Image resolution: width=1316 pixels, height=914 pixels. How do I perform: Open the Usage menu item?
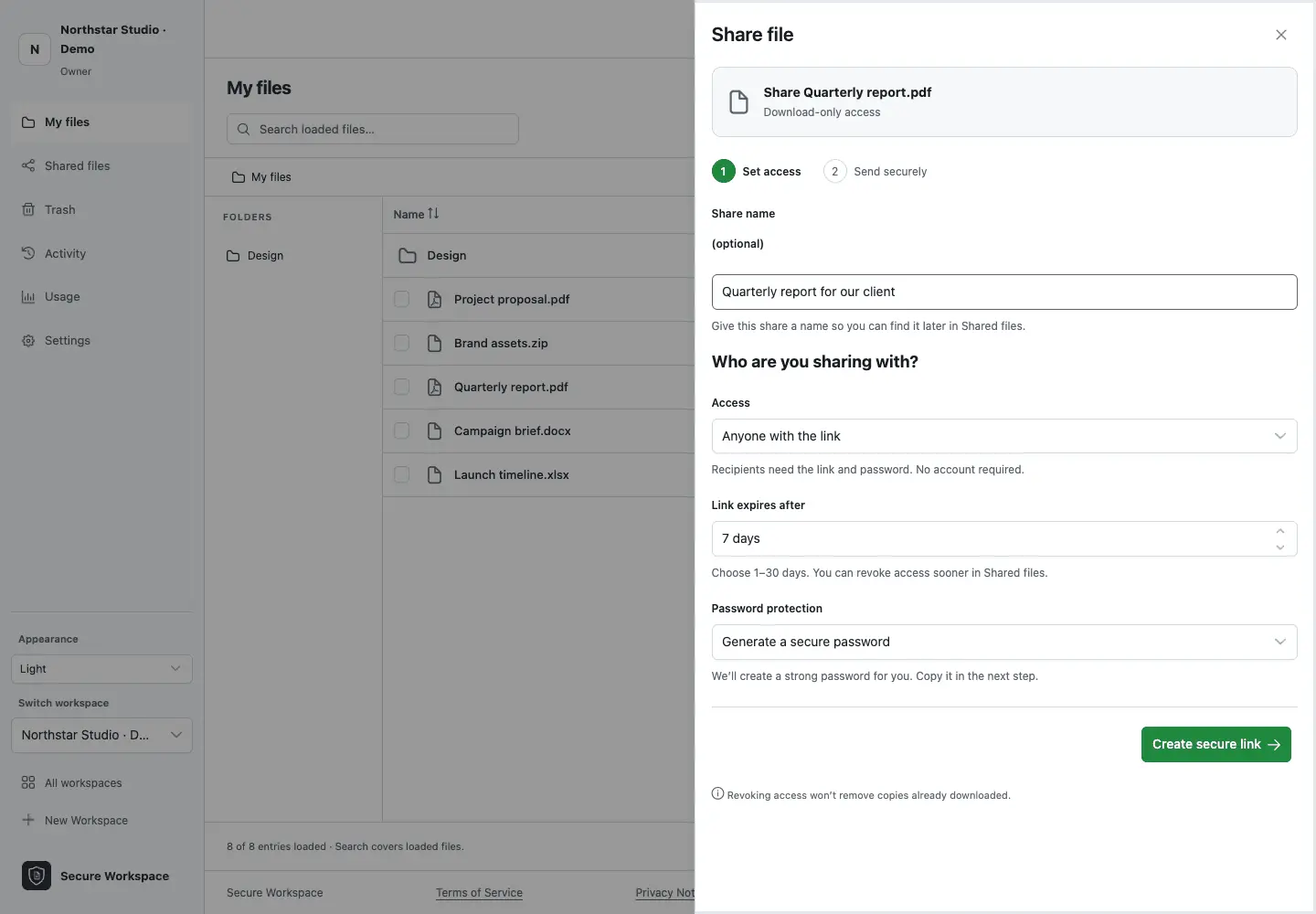[x=101, y=297]
